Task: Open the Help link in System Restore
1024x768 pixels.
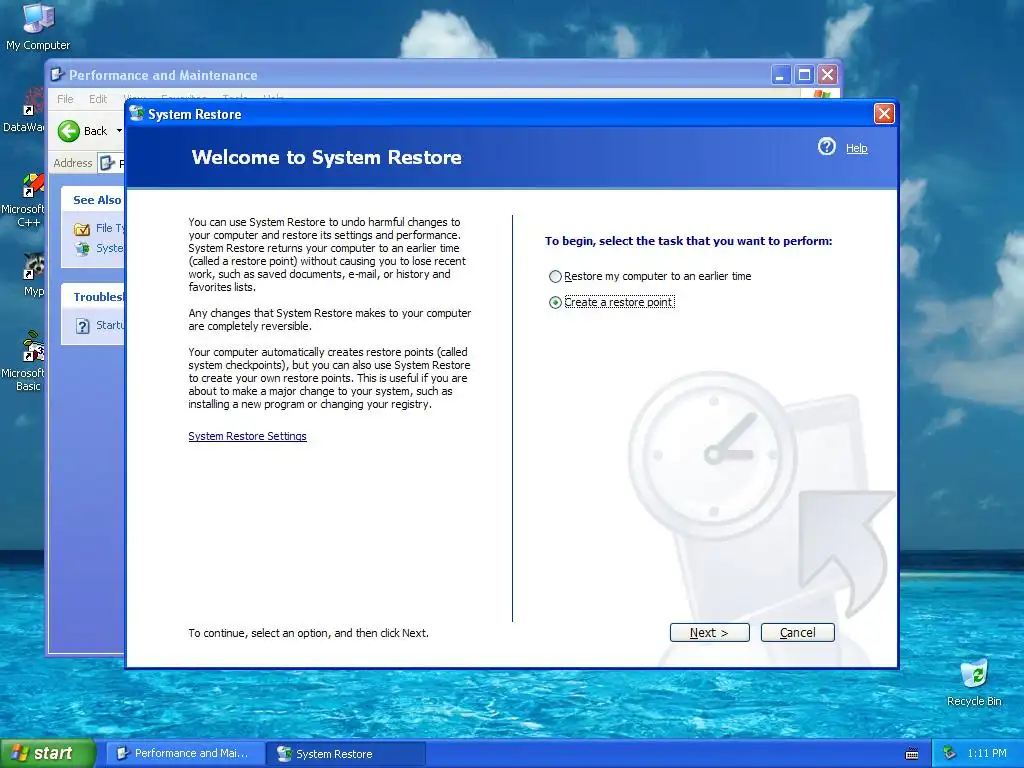Action: pos(857,148)
